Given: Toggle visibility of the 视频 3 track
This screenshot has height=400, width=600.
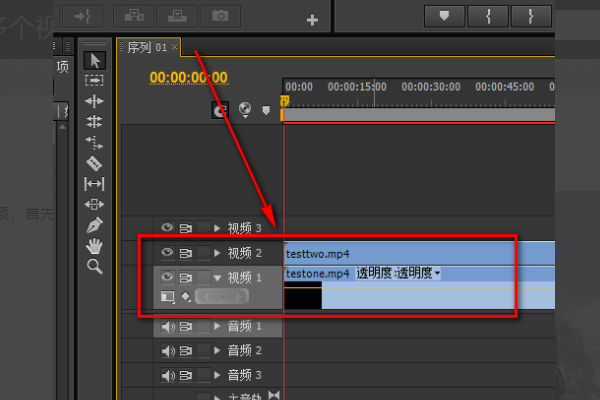Looking at the screenshot, I should [x=167, y=227].
